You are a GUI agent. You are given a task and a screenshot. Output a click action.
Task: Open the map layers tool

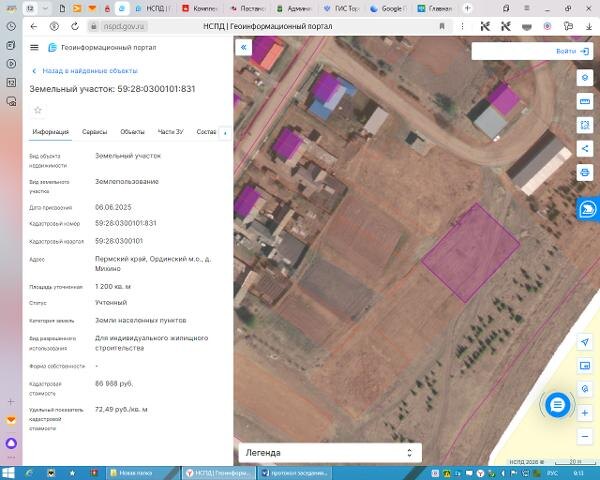(x=585, y=78)
